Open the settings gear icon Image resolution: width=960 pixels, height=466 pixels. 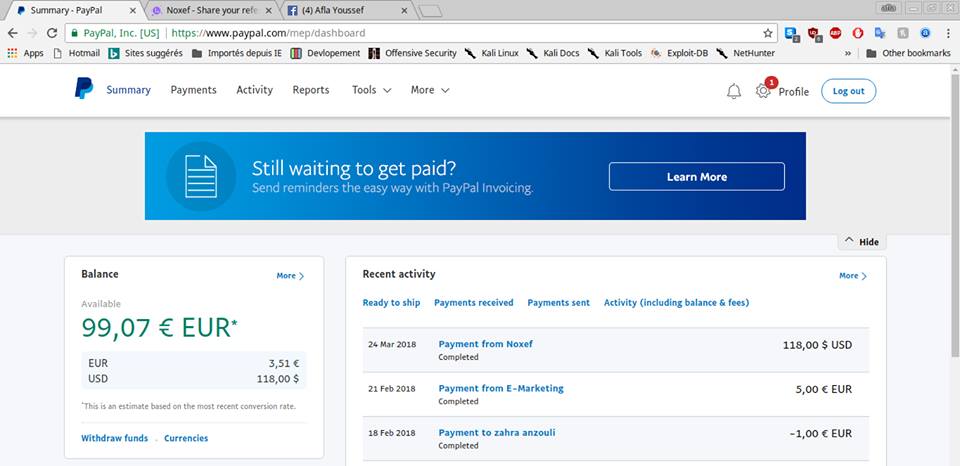point(763,91)
